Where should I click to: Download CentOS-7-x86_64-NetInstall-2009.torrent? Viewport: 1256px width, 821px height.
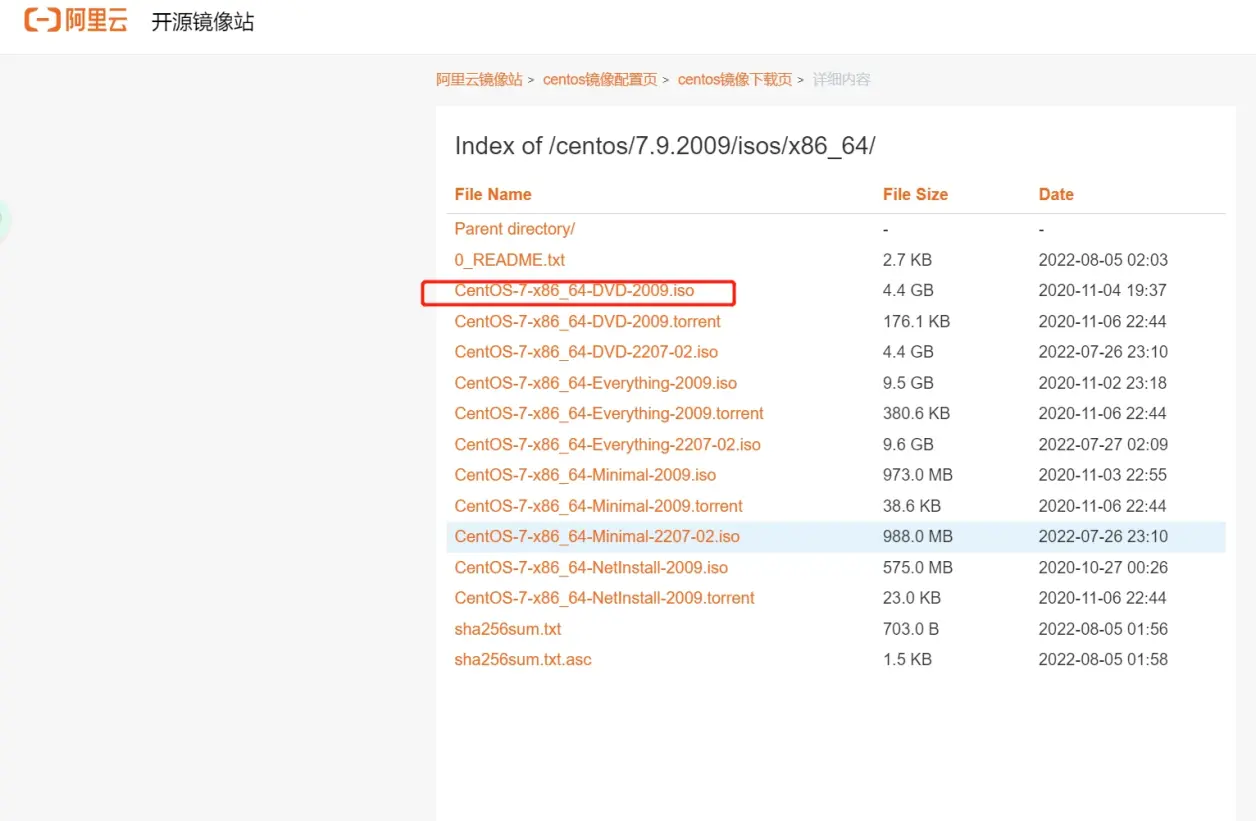(x=605, y=598)
